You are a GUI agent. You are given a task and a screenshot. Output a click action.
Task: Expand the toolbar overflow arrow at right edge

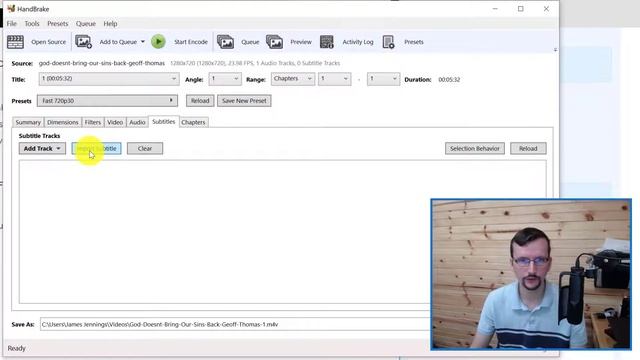555,50
